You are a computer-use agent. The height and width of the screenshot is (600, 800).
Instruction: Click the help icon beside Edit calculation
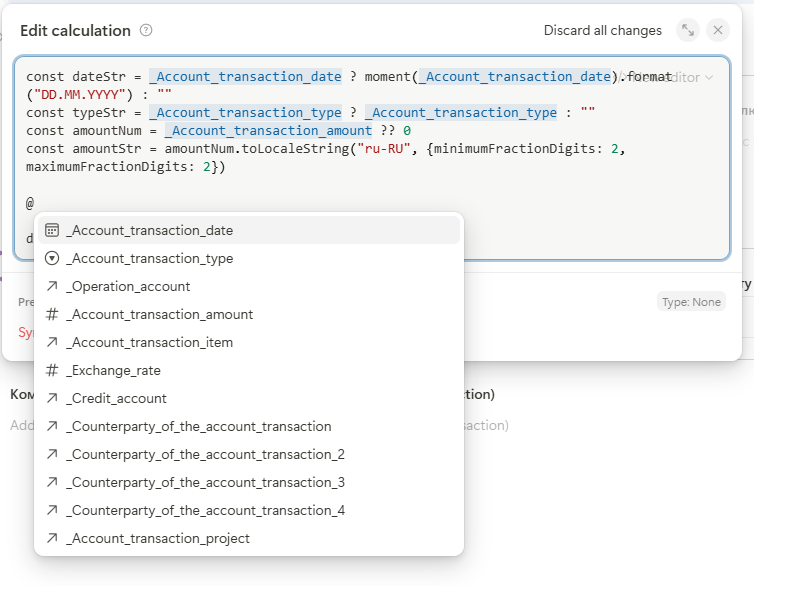(146, 31)
